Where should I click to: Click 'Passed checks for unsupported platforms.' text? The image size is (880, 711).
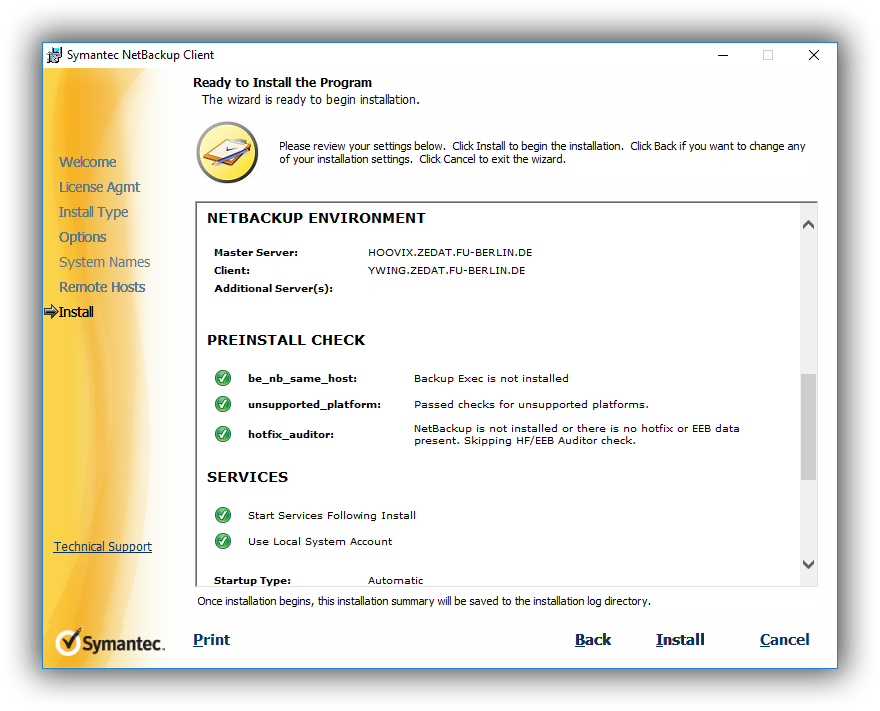click(531, 405)
